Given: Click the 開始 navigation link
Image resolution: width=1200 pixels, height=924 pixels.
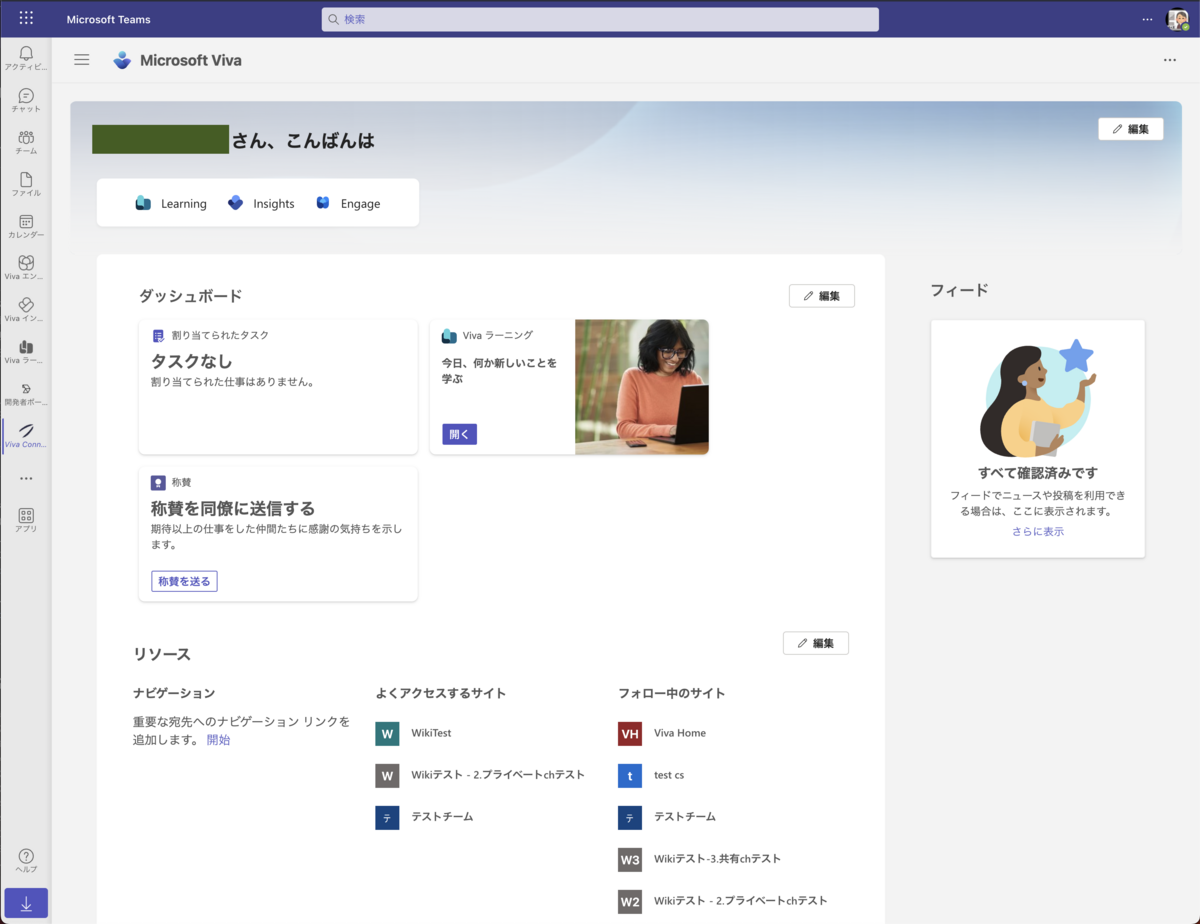Looking at the screenshot, I should [x=218, y=740].
